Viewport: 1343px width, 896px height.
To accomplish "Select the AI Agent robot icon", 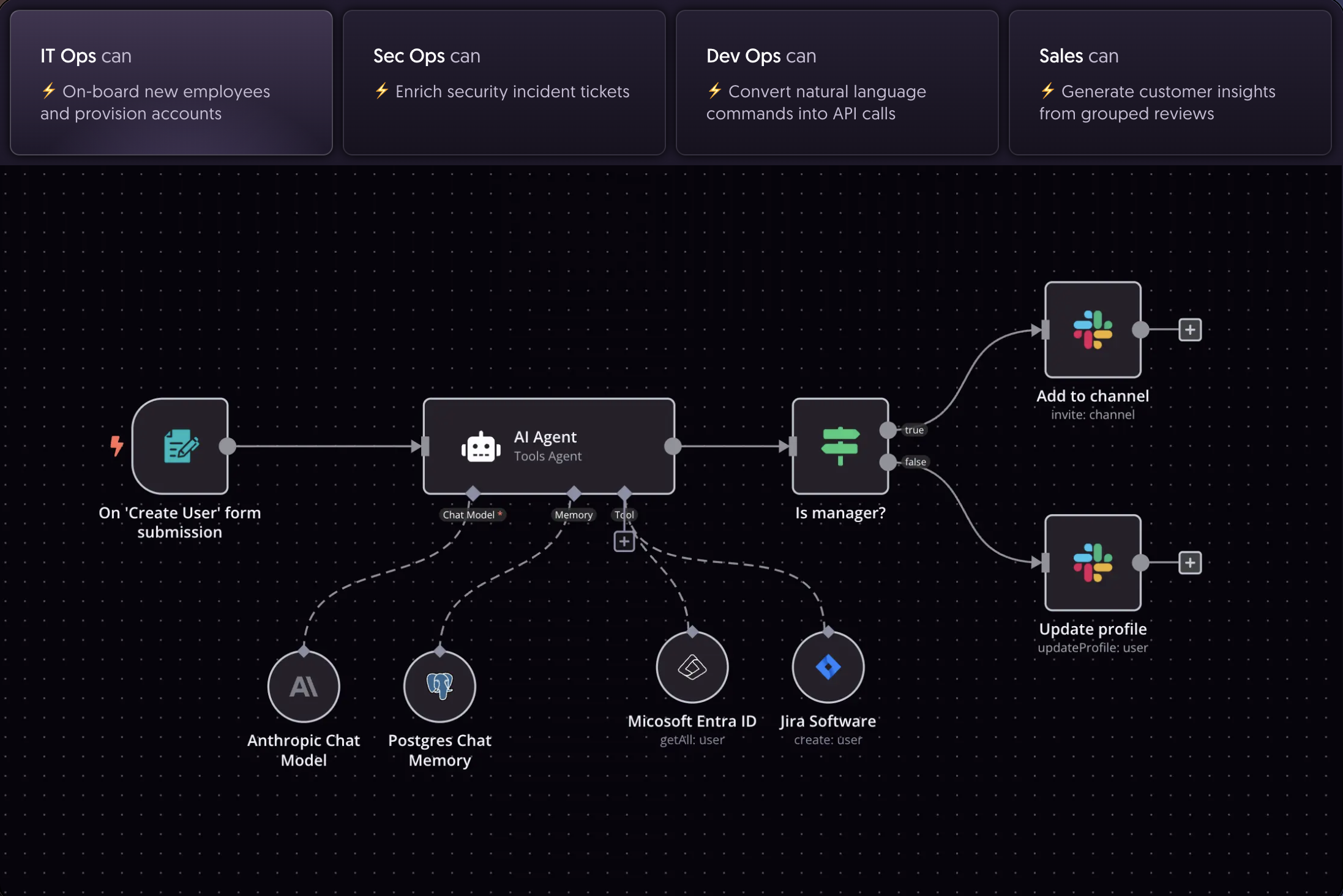I will pyautogui.click(x=481, y=447).
